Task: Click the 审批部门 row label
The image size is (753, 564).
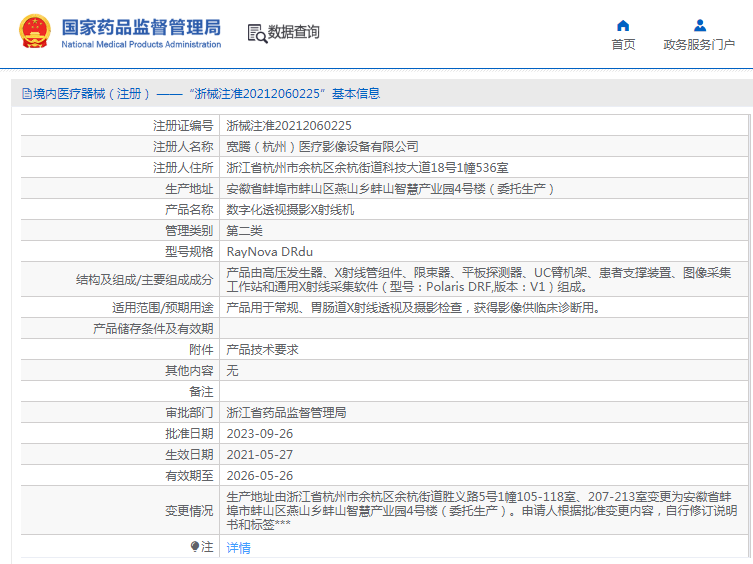Action: (189, 413)
